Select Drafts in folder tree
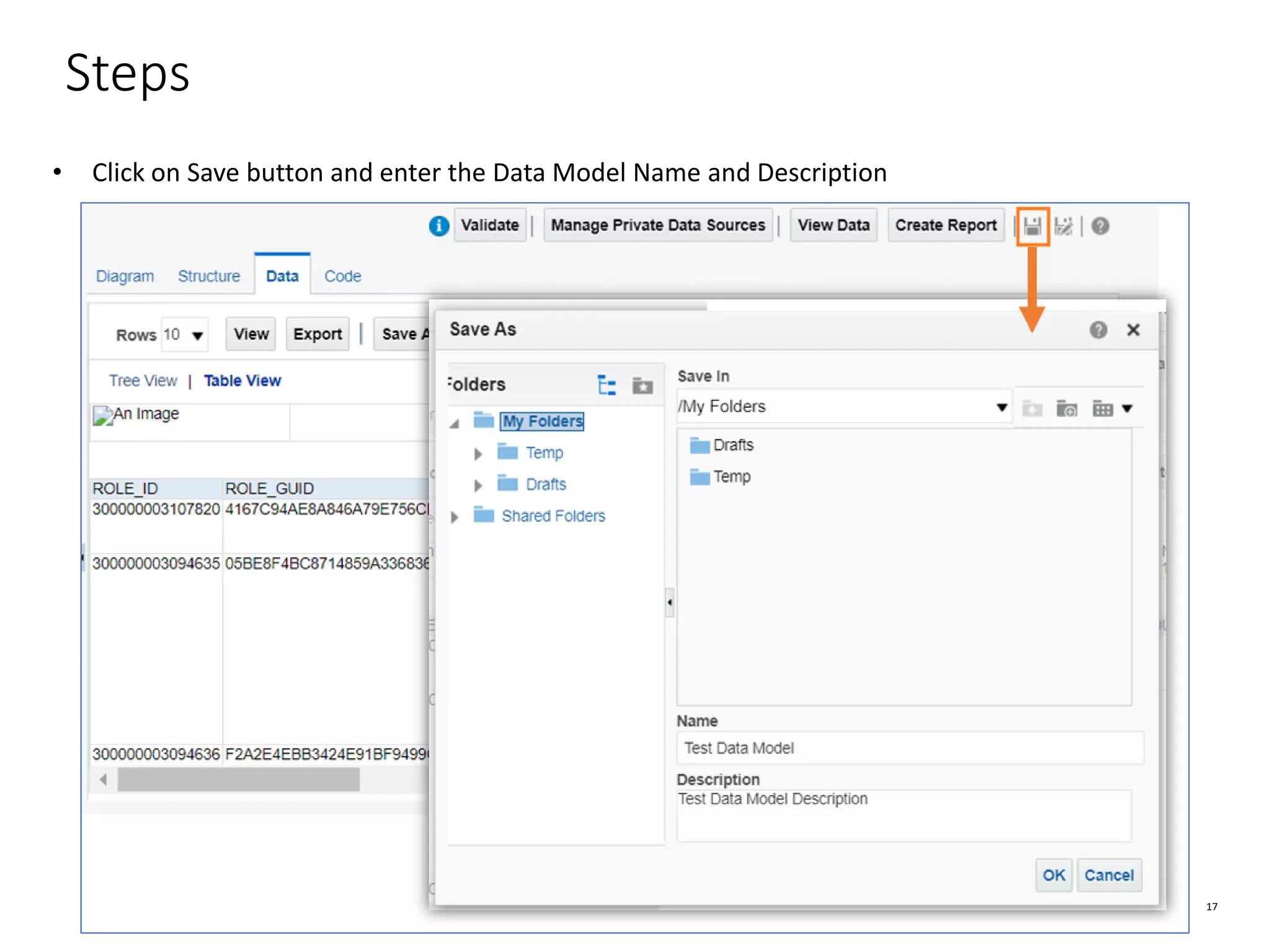 tap(546, 485)
